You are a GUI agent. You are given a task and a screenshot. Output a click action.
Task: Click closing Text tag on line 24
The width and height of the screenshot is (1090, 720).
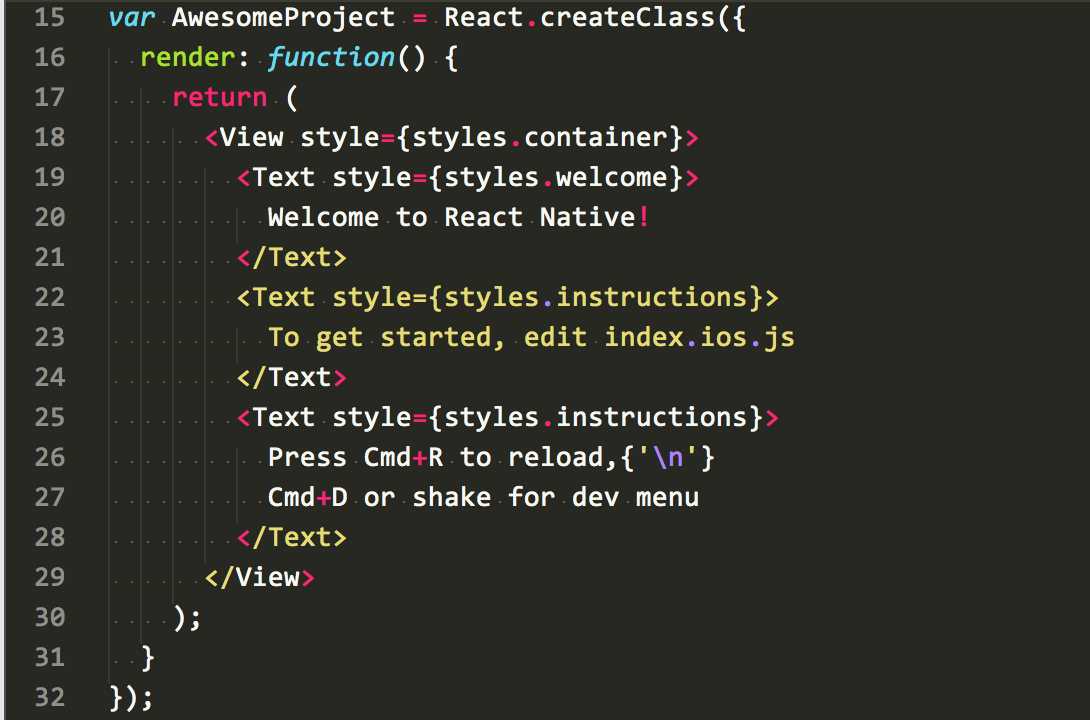(x=291, y=377)
